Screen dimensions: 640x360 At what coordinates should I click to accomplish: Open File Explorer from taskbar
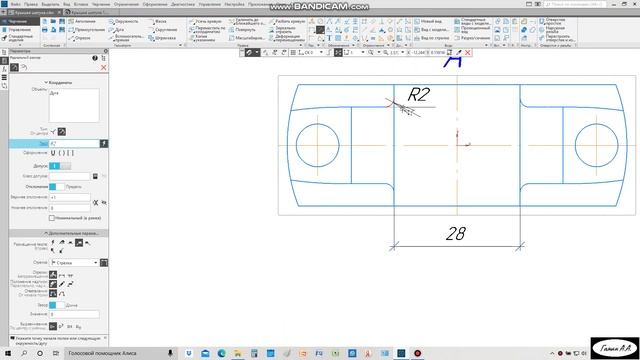click(x=238, y=353)
